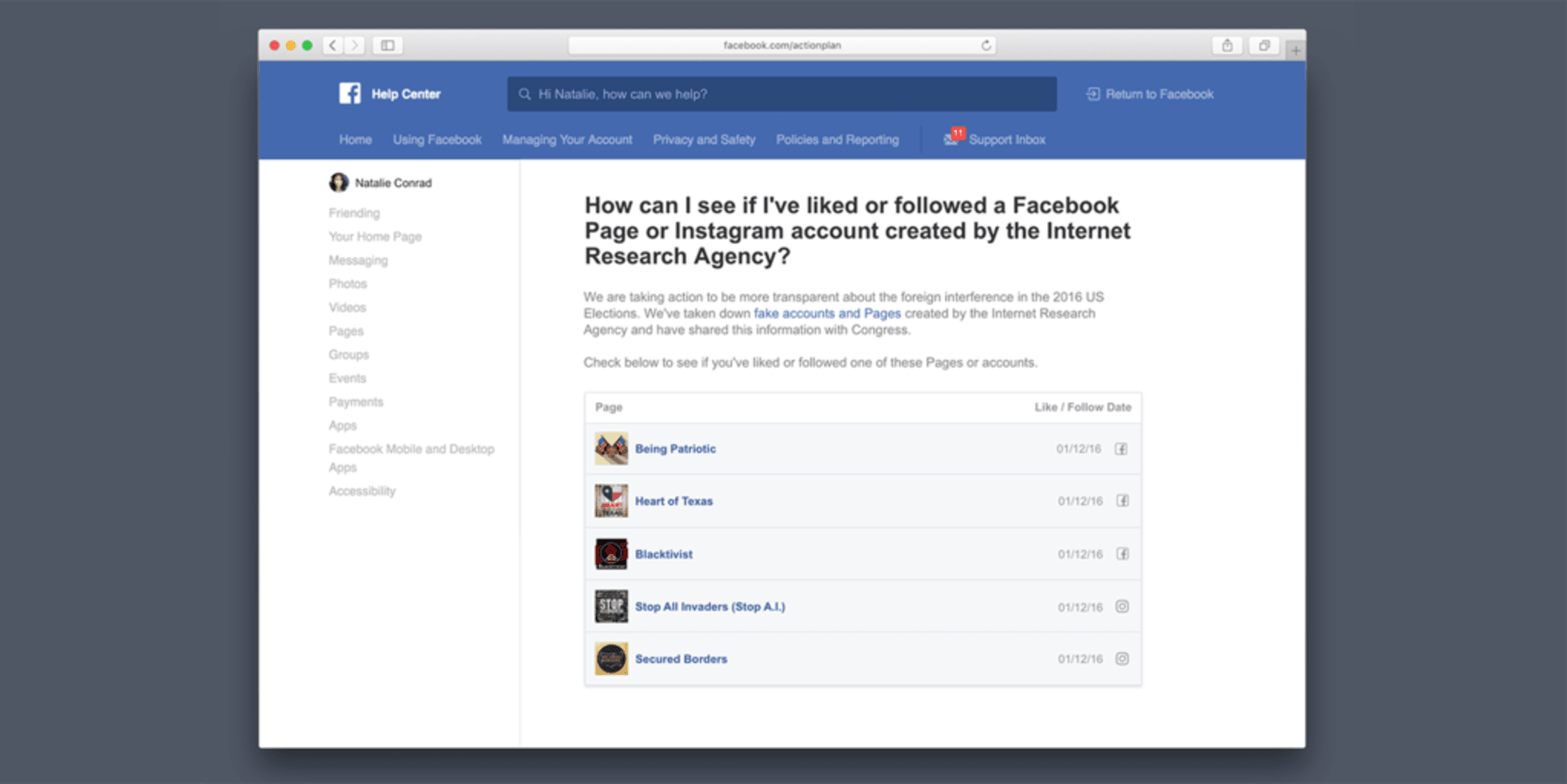Open the Accessibility section in the sidebar
This screenshot has width=1567, height=784.
tap(362, 491)
